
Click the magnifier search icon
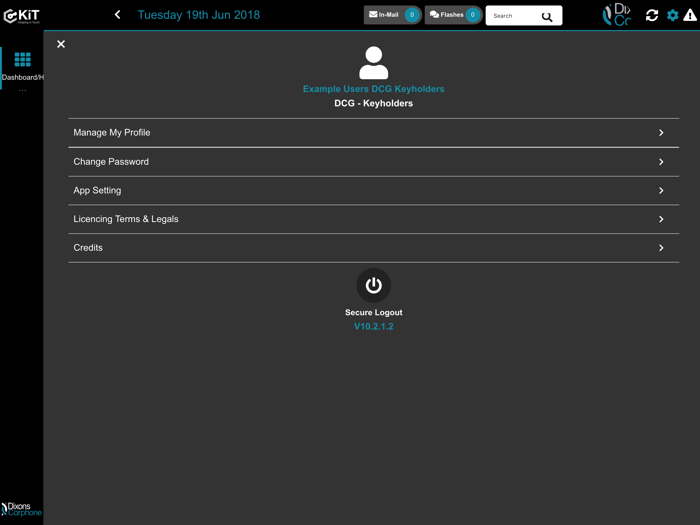547,17
